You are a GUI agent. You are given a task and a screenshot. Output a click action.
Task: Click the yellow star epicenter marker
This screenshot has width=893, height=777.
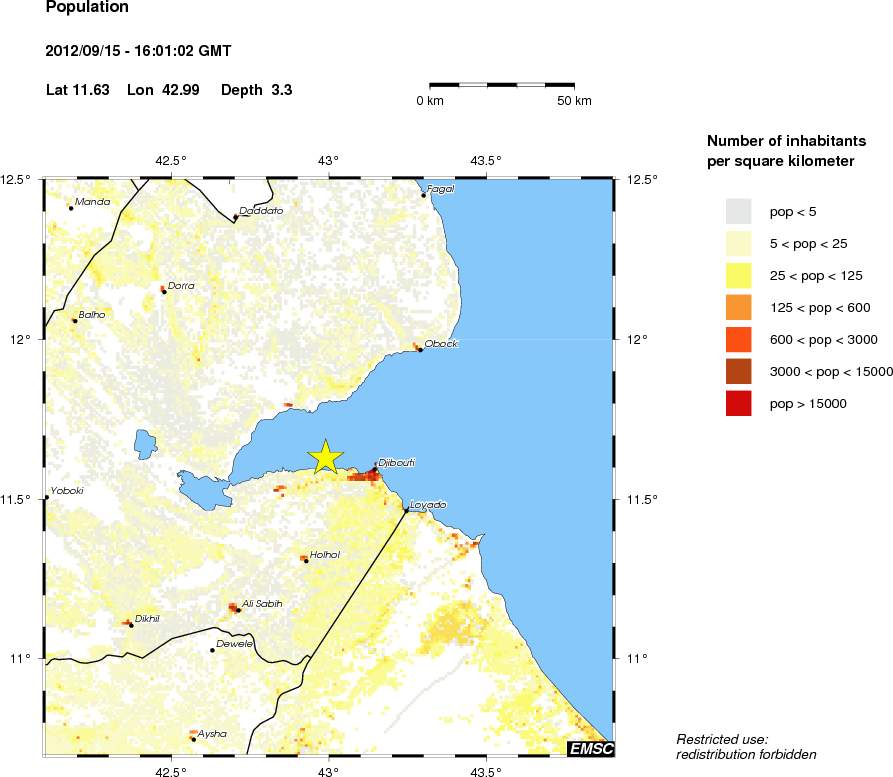[x=325, y=456]
